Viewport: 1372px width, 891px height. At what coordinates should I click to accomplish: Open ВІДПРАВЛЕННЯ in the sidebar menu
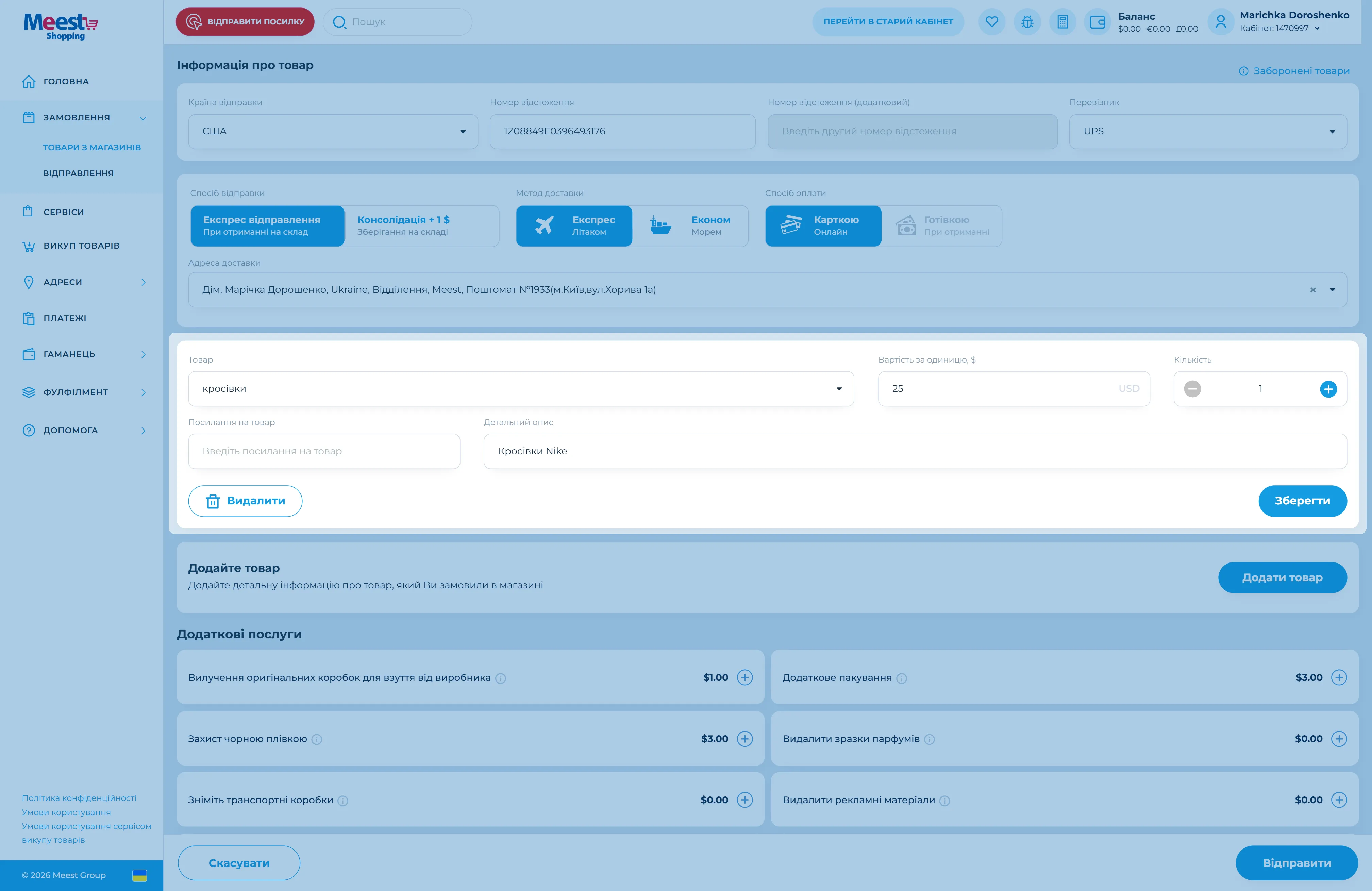click(x=79, y=173)
